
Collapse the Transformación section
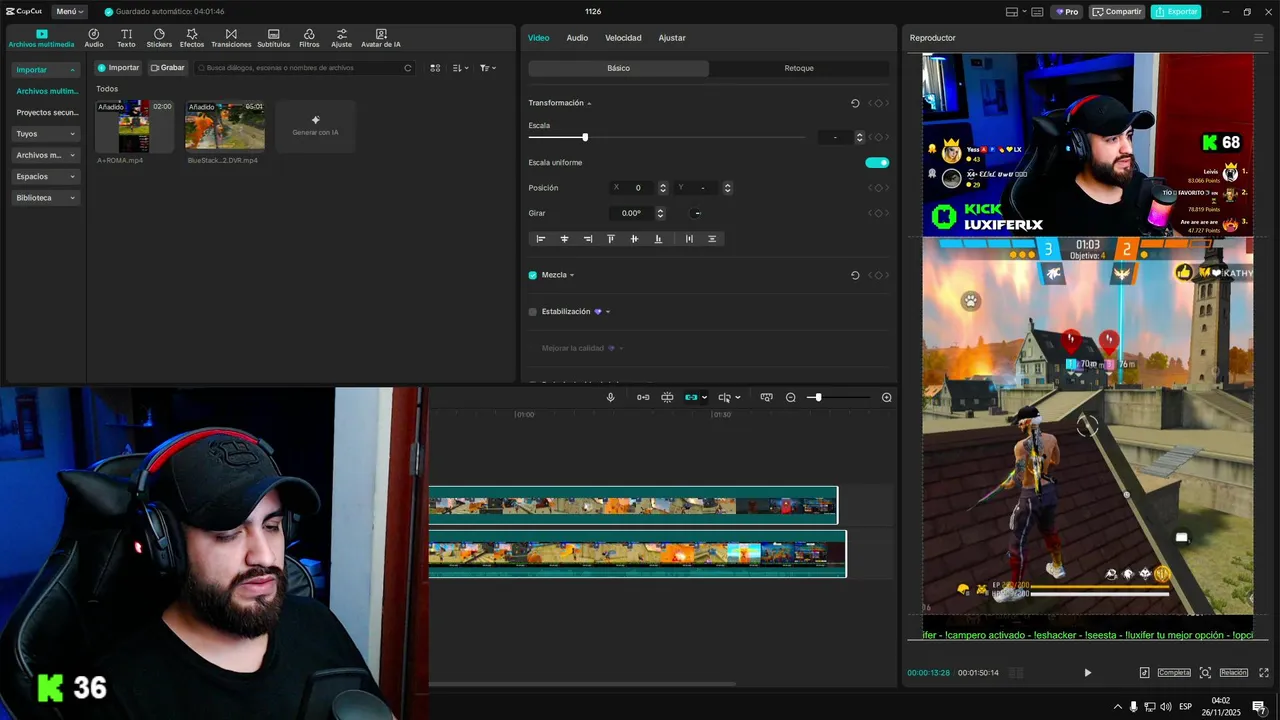(589, 103)
